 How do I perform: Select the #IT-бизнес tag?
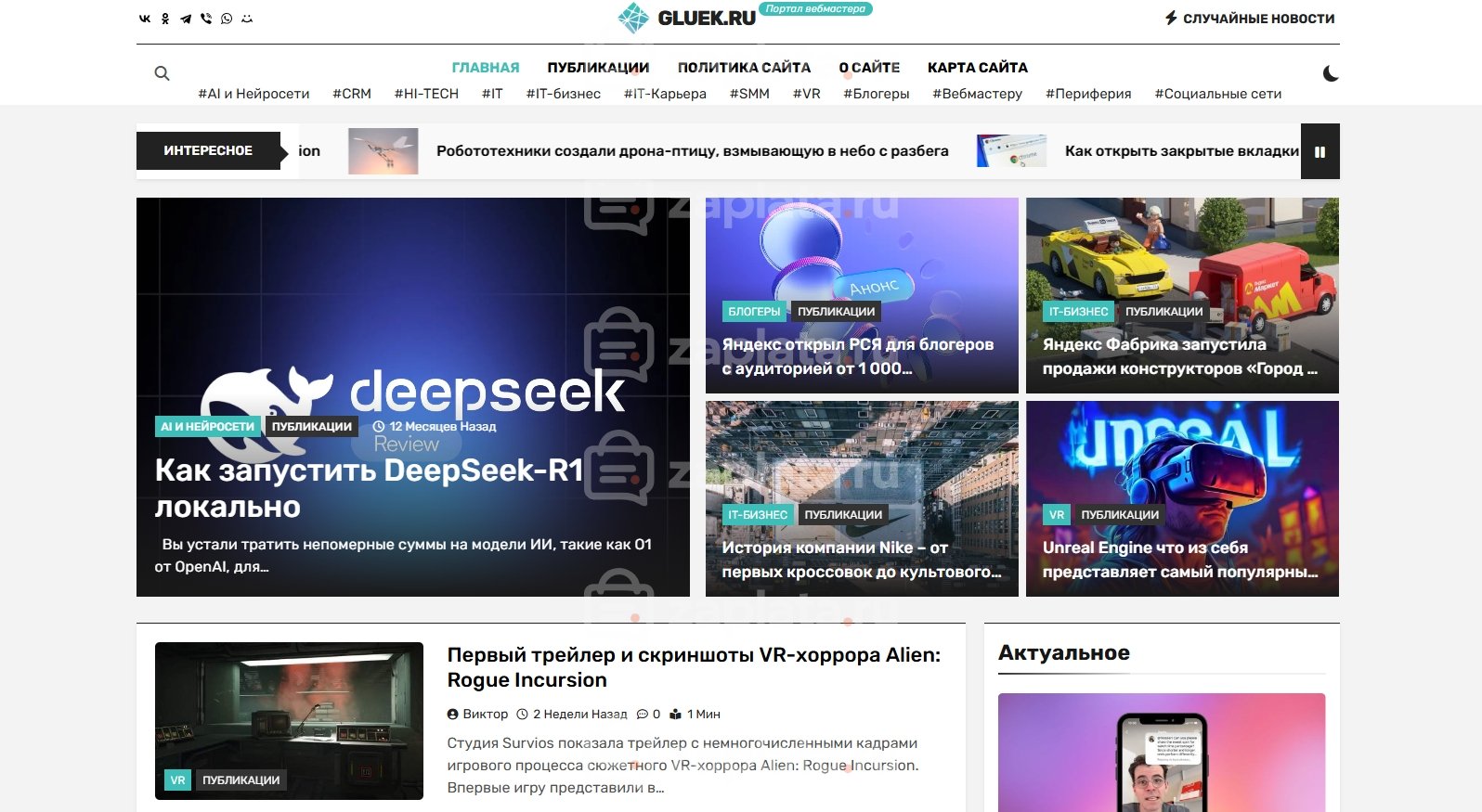coord(564,94)
